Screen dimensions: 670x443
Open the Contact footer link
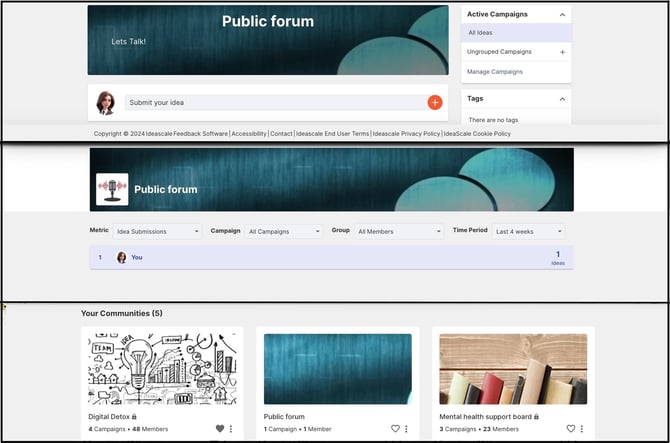[281, 134]
